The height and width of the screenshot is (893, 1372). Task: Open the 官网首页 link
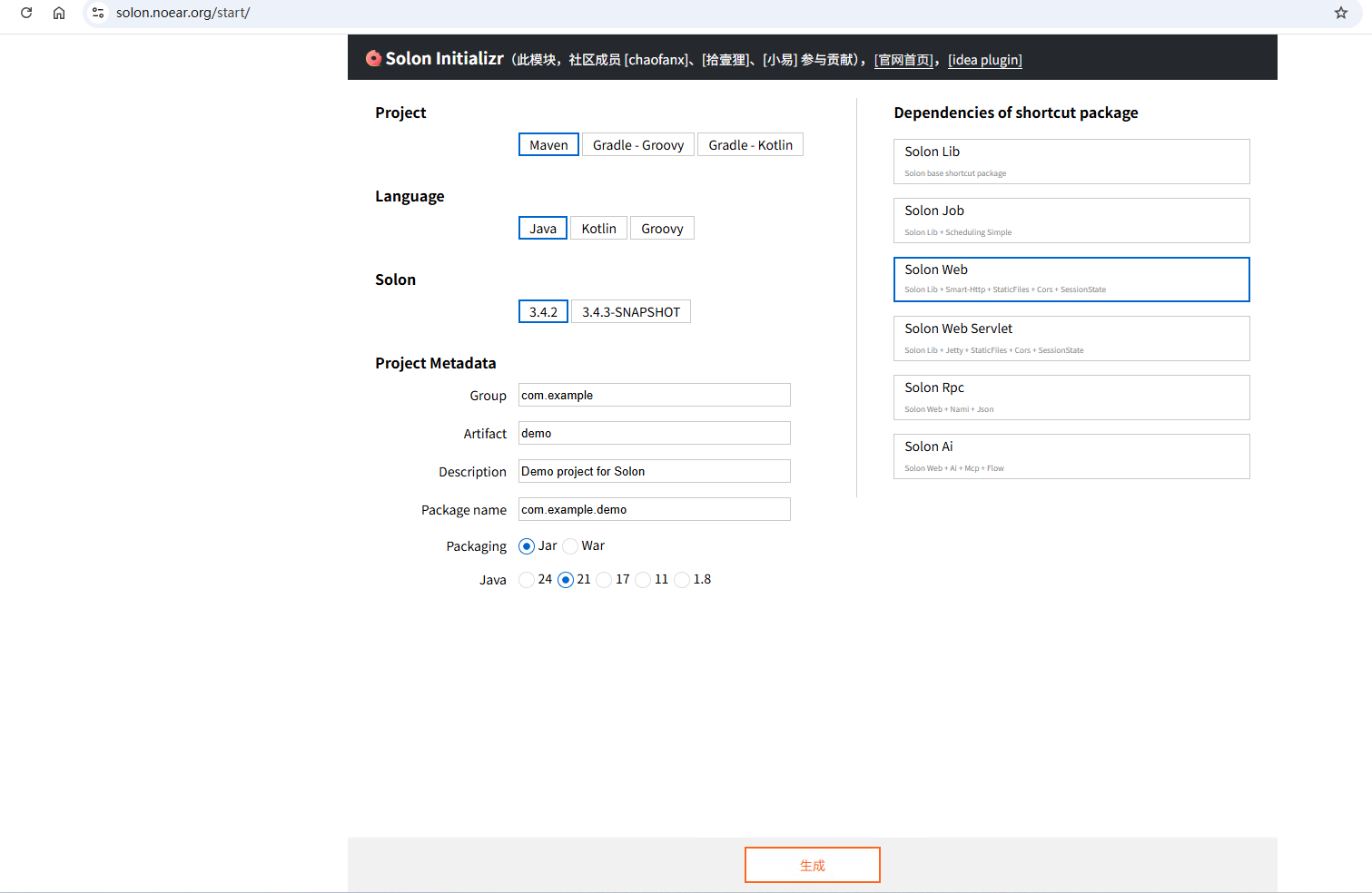[x=905, y=60]
